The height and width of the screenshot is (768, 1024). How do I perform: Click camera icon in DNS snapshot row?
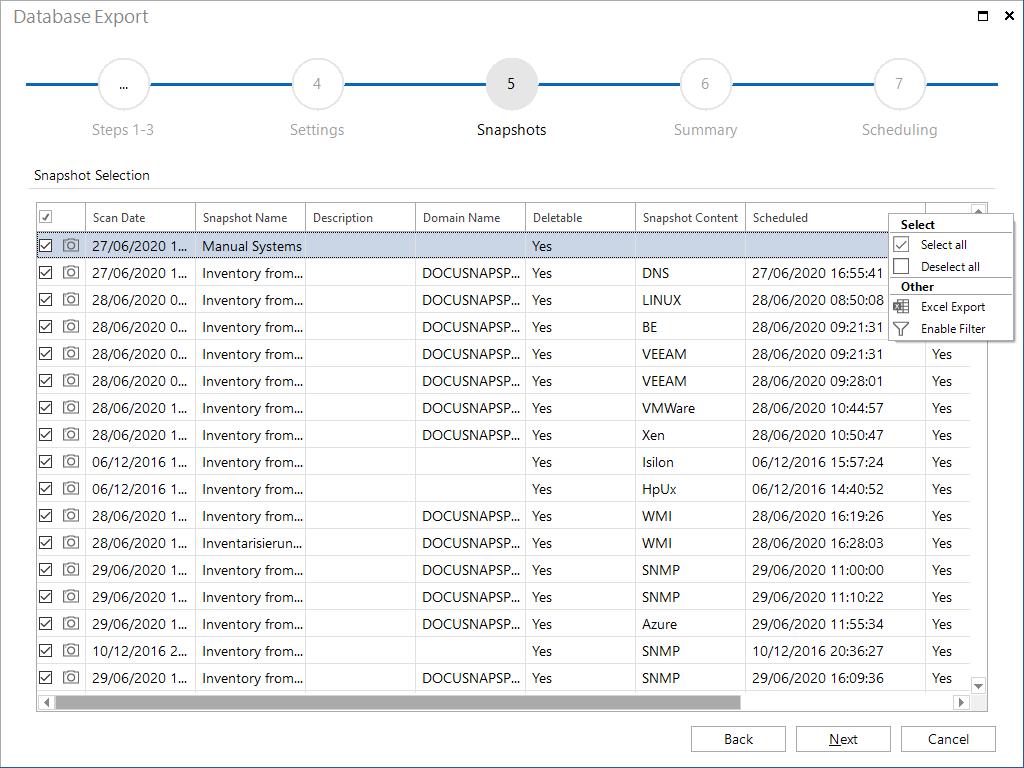click(71, 272)
